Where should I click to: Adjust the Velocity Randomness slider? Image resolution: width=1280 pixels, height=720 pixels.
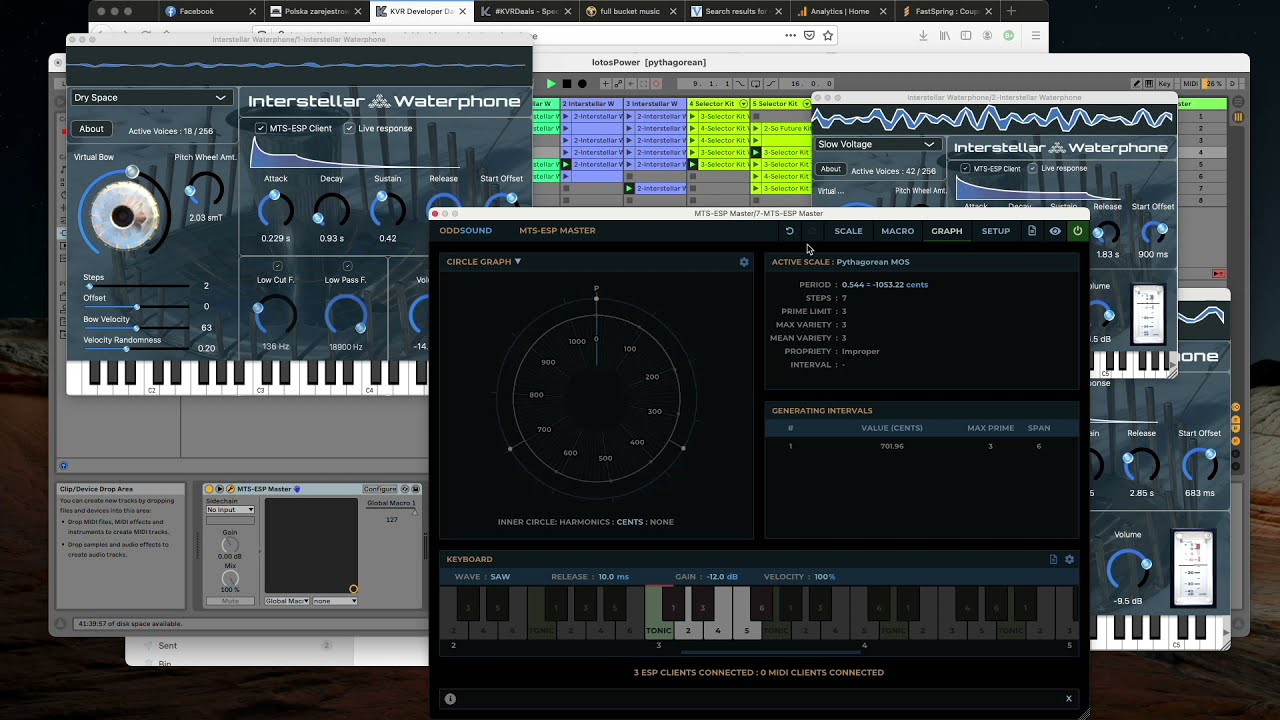[x=137, y=349]
